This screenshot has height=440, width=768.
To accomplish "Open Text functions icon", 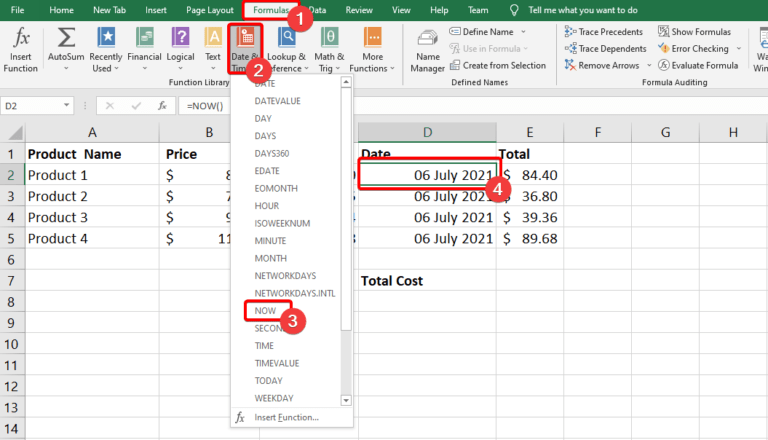I will coord(213,38).
